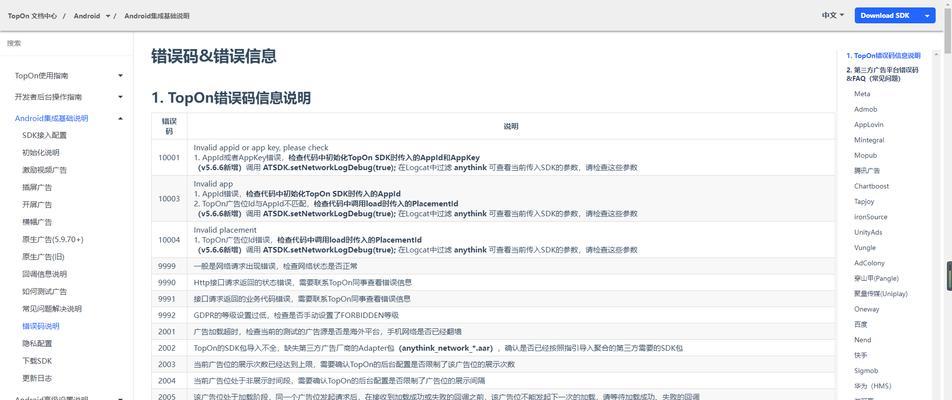Jump to UnityAds in page outline
Screen dimensions: 952x400
[x=868, y=232]
